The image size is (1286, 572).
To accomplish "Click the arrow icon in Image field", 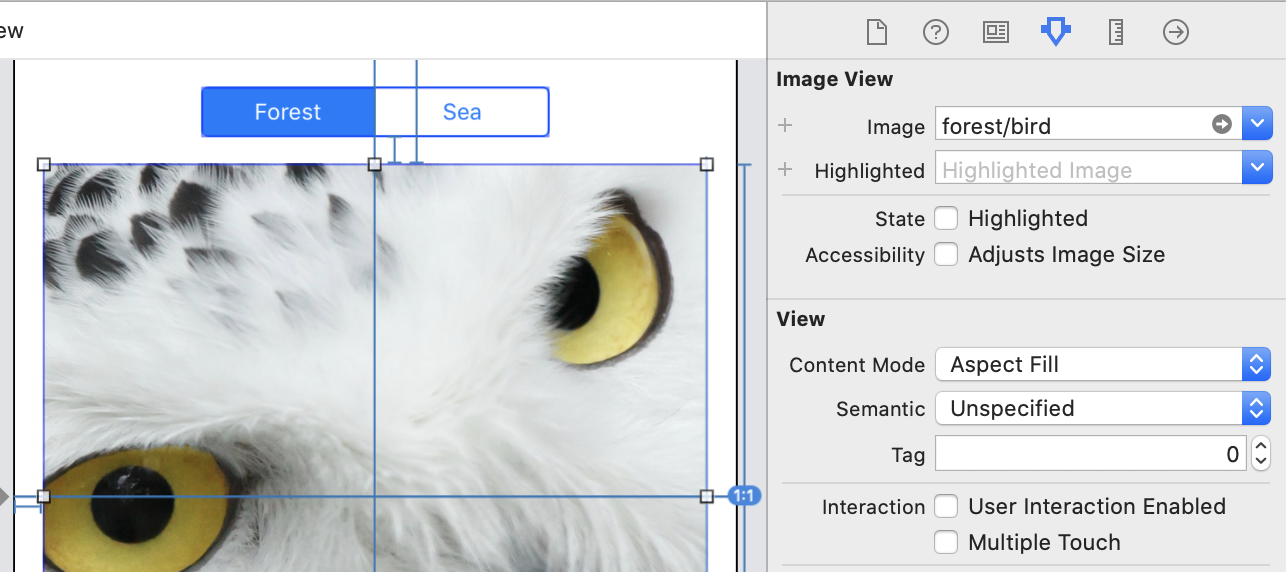I will [1221, 125].
